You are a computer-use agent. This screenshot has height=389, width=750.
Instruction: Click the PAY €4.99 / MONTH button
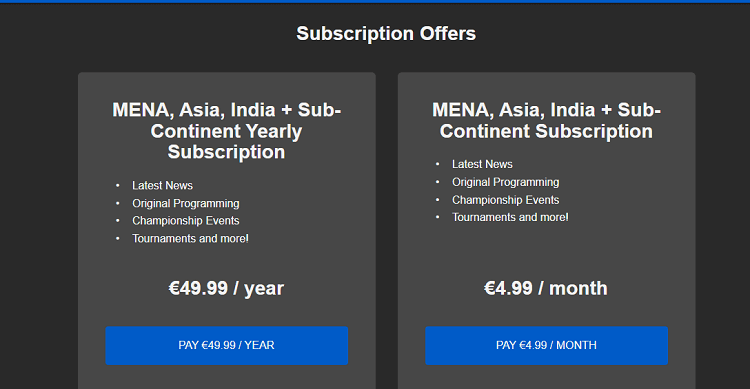(x=546, y=345)
